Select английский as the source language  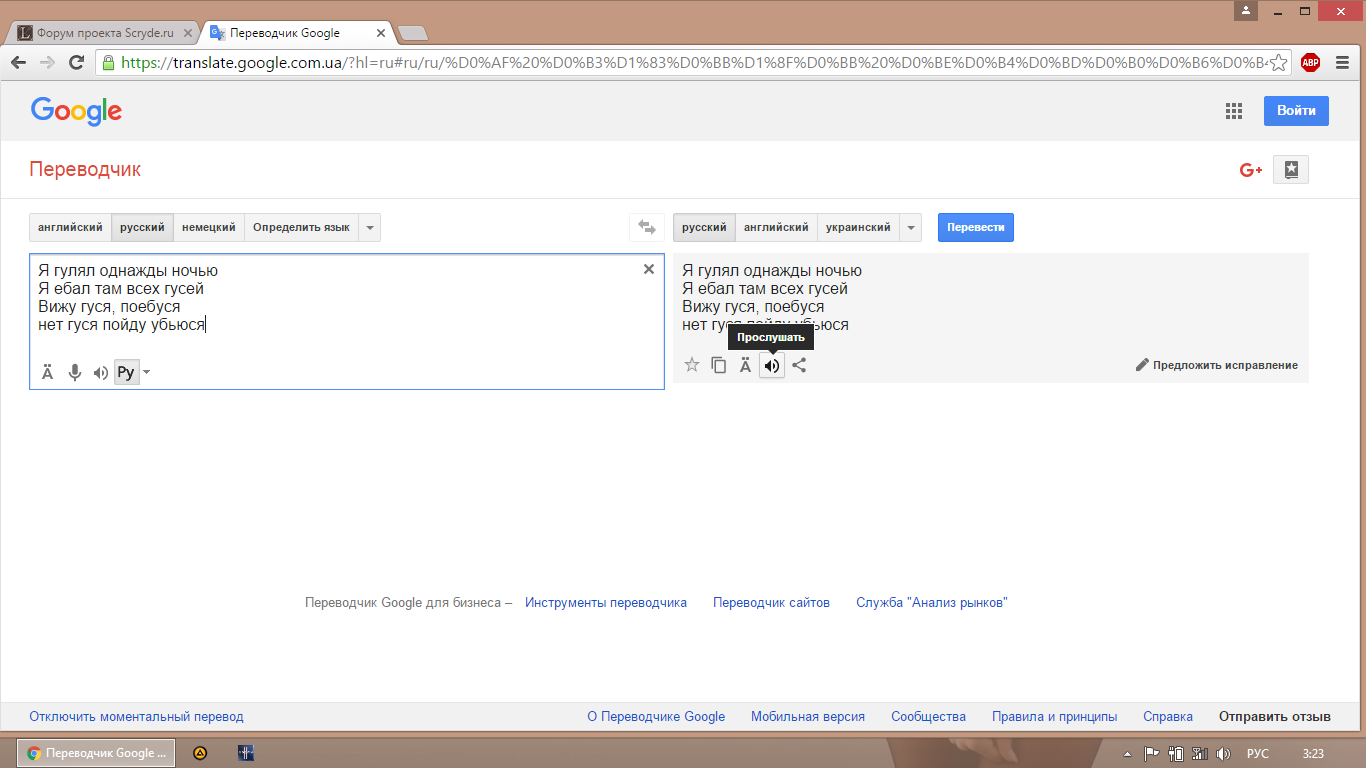click(x=70, y=228)
